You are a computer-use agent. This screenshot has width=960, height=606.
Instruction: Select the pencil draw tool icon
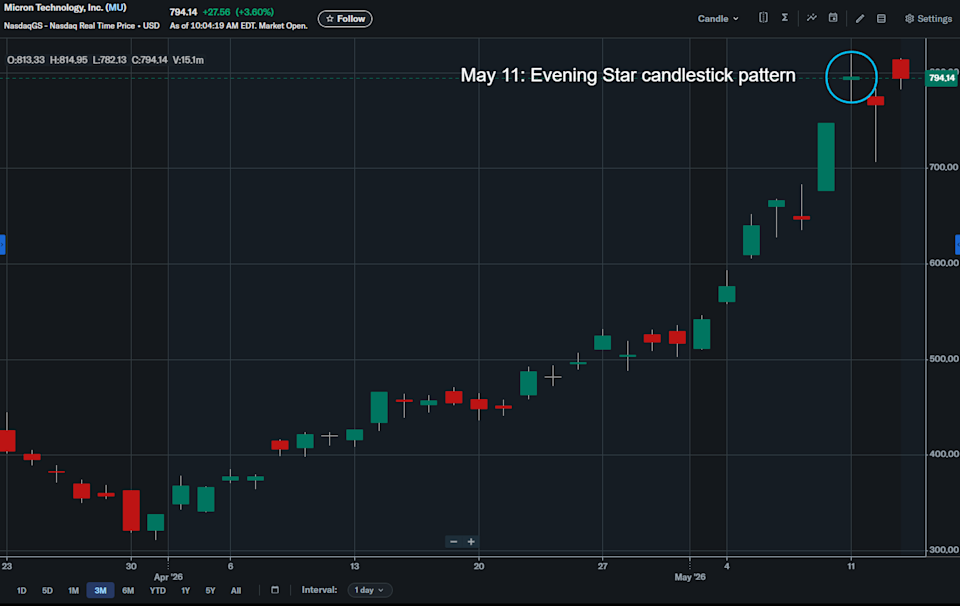point(860,19)
